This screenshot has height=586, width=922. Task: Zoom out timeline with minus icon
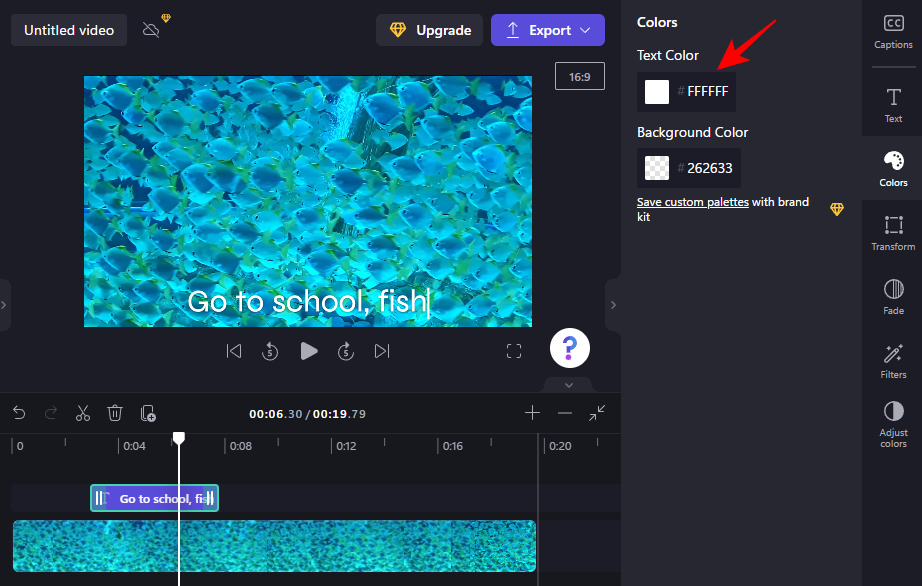pyautogui.click(x=565, y=413)
